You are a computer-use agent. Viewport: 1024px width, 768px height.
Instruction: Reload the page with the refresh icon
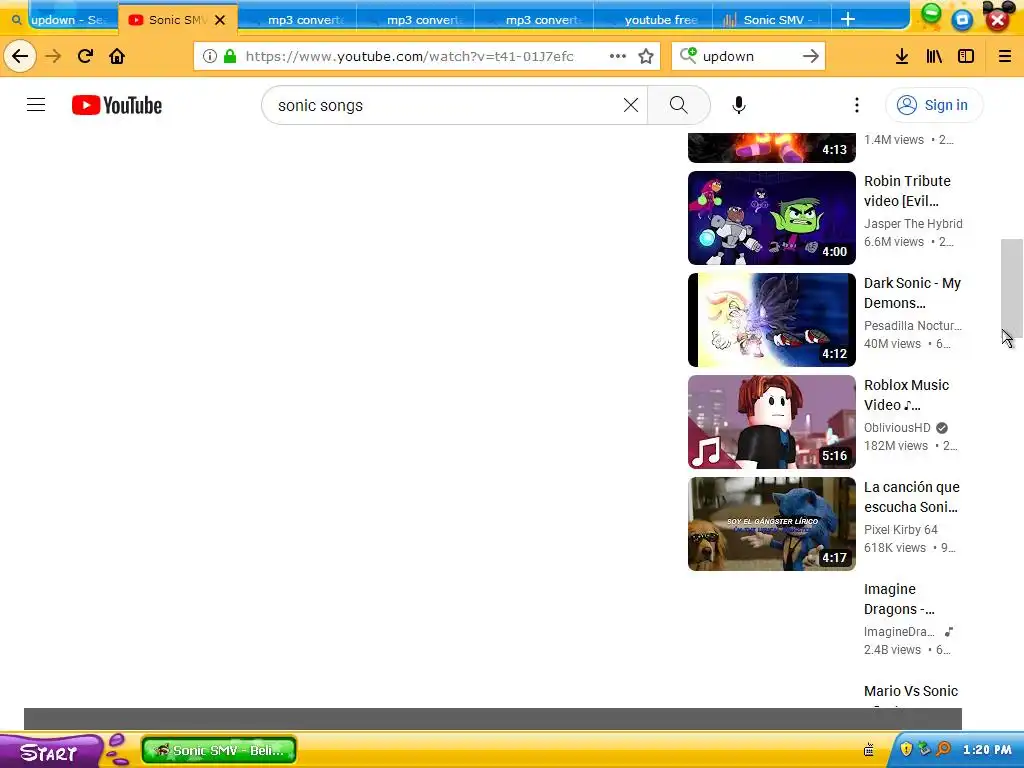tap(85, 56)
